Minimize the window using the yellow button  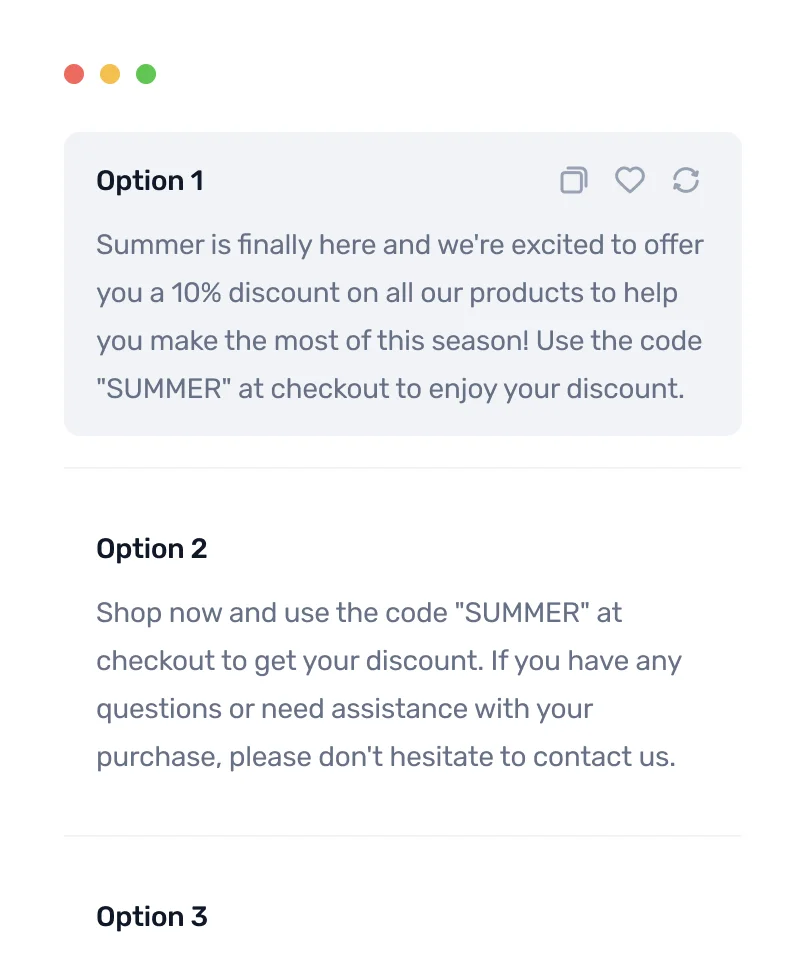(x=110, y=74)
